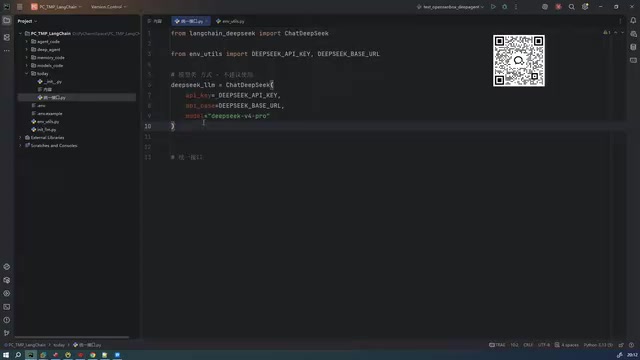
Task: Open the AI chat panel icon
Action: tap(633, 34)
